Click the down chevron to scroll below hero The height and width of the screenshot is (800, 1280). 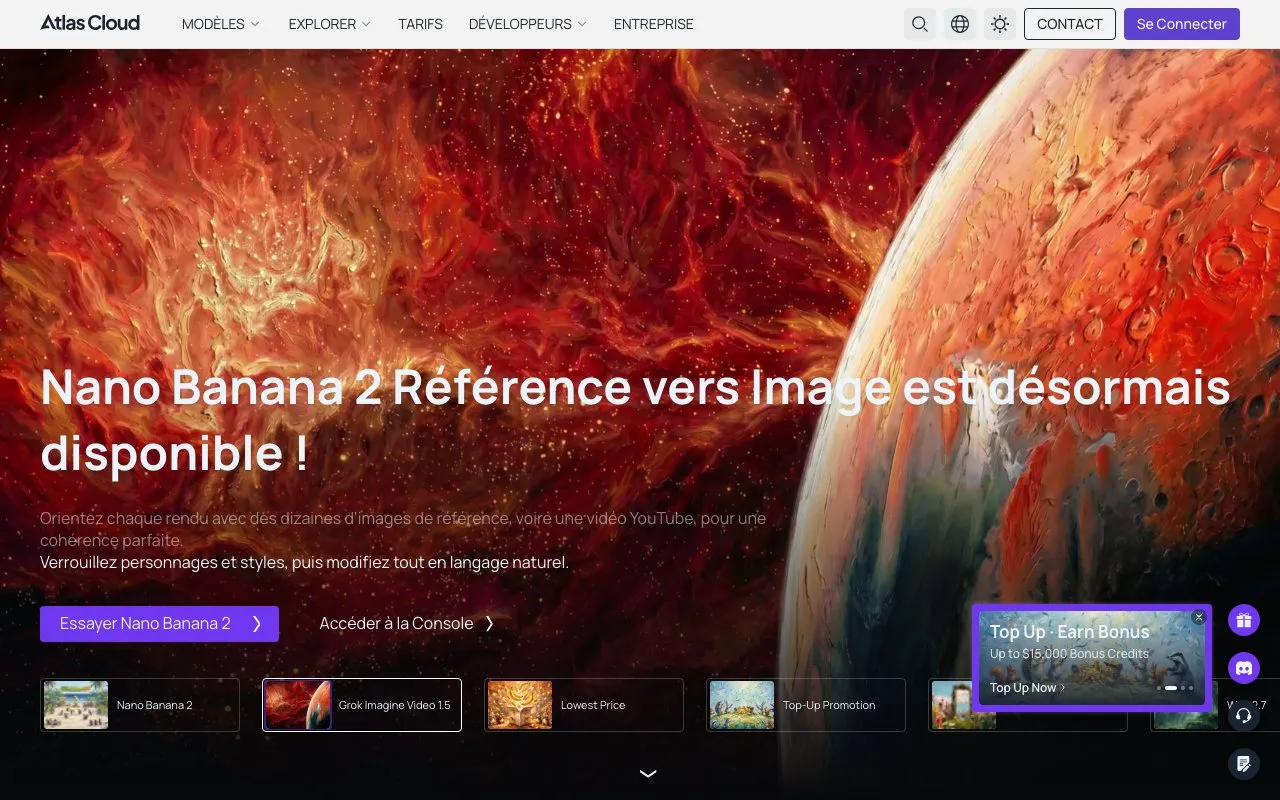coord(648,773)
